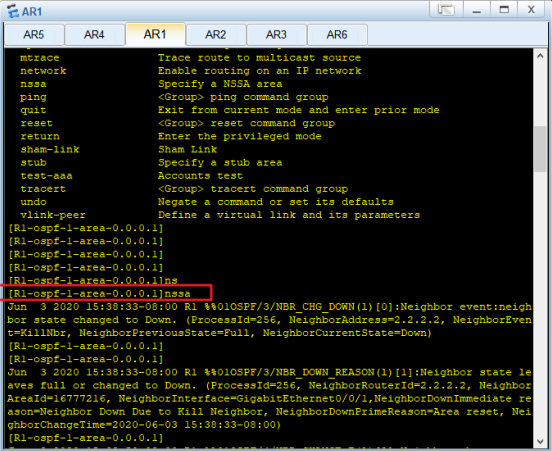Click 'Define a virtual link and its parameters'
This screenshot has height=451, width=552.
point(289,215)
